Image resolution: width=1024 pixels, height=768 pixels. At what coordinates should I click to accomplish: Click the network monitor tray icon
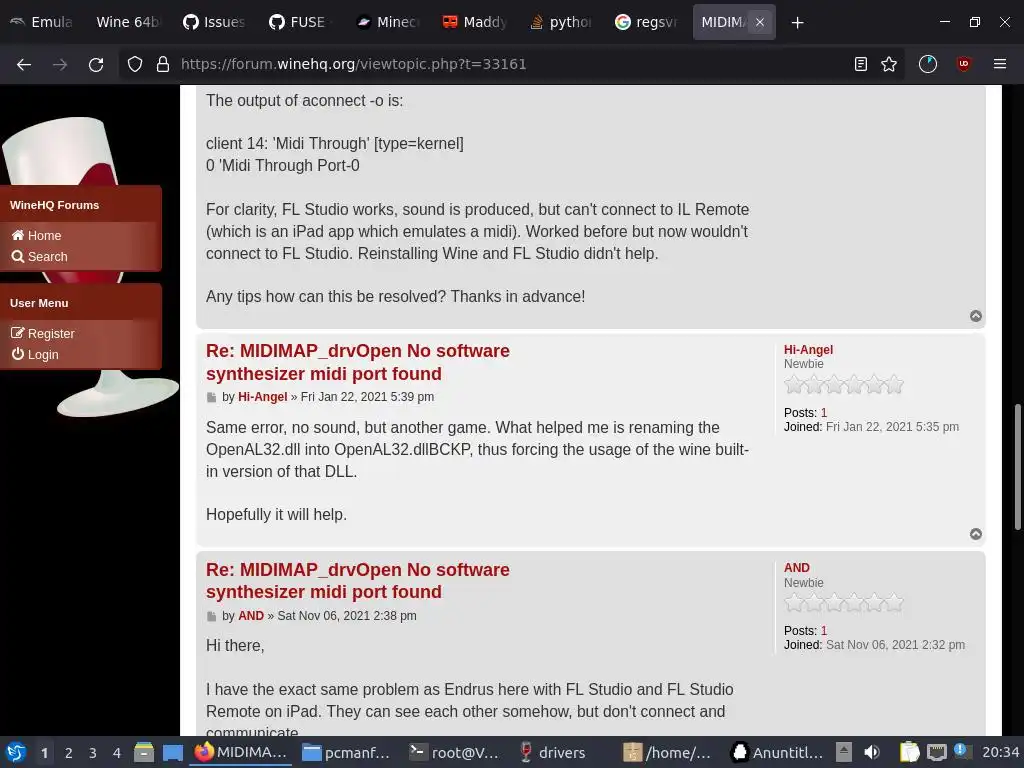point(936,752)
